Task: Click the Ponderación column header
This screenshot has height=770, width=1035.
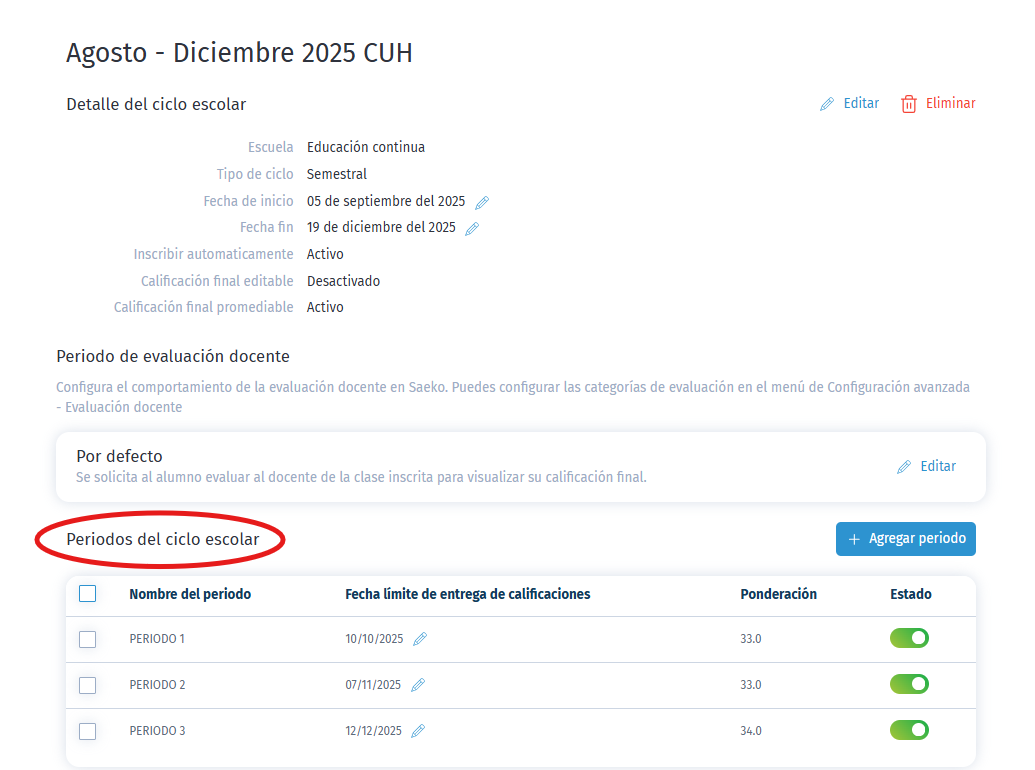Action: [x=778, y=594]
